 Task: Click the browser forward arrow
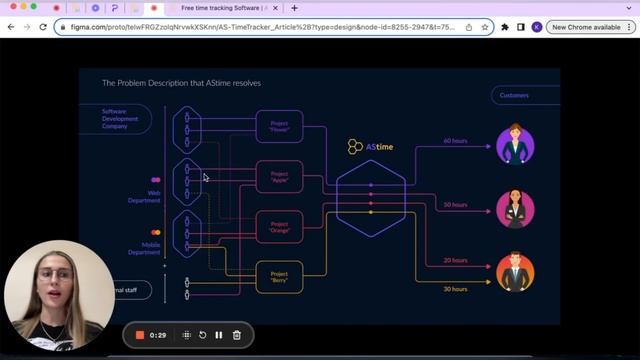(x=27, y=27)
